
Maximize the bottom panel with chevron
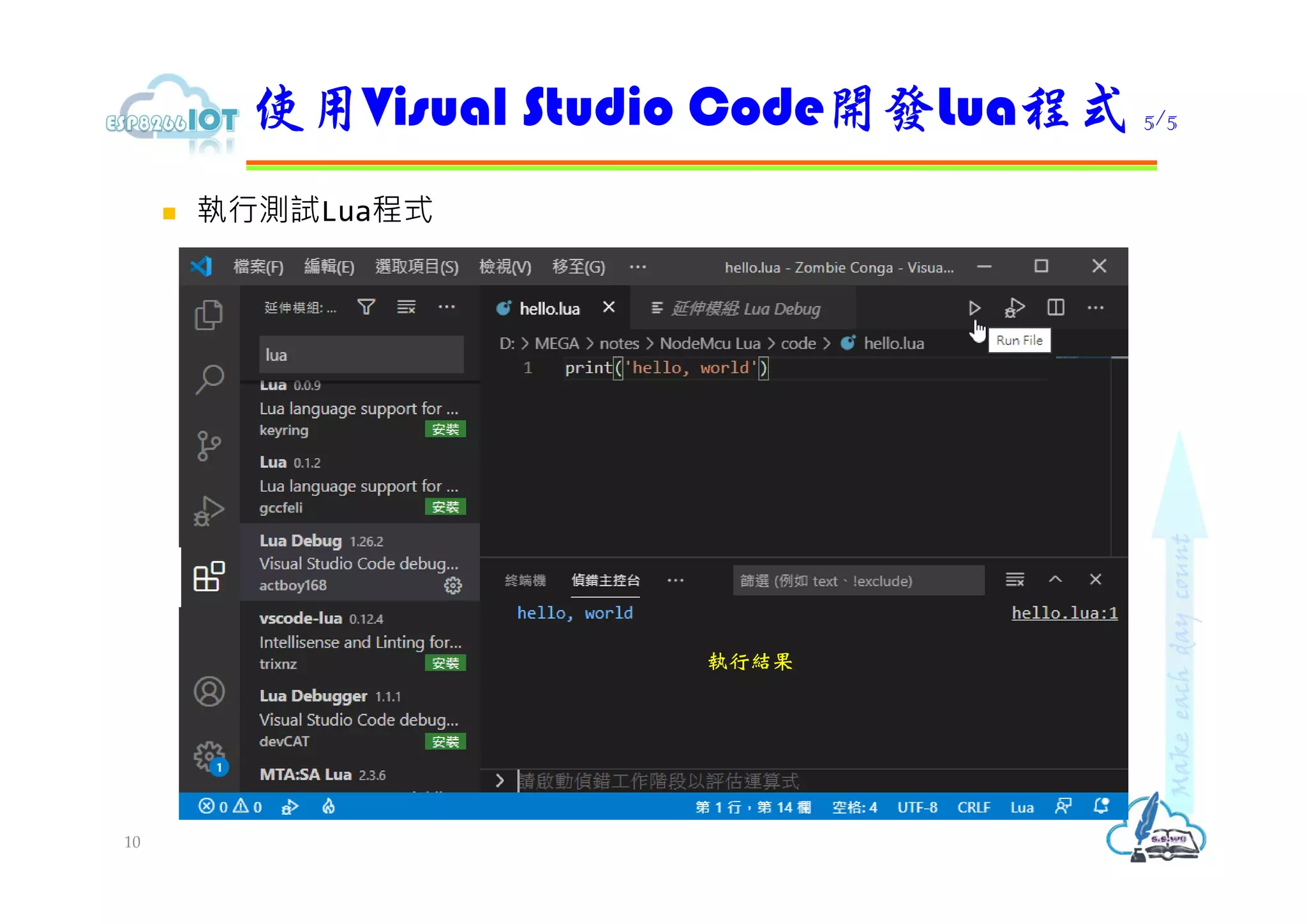pyautogui.click(x=1056, y=579)
